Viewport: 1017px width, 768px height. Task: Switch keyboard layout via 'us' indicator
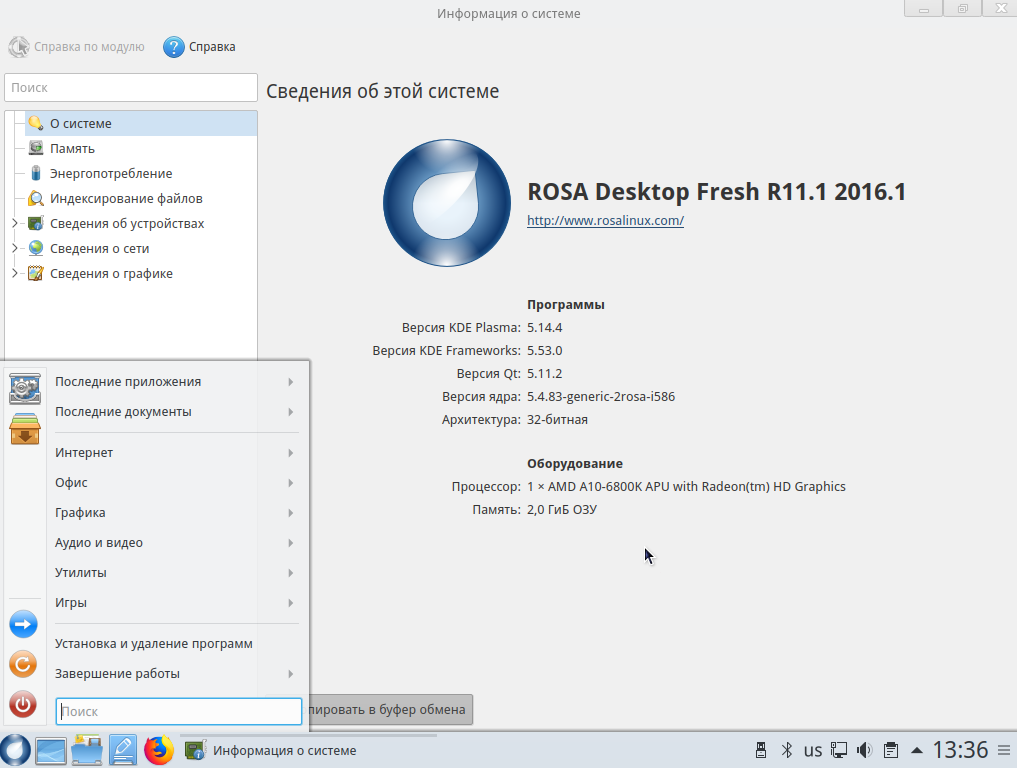pyautogui.click(x=813, y=750)
